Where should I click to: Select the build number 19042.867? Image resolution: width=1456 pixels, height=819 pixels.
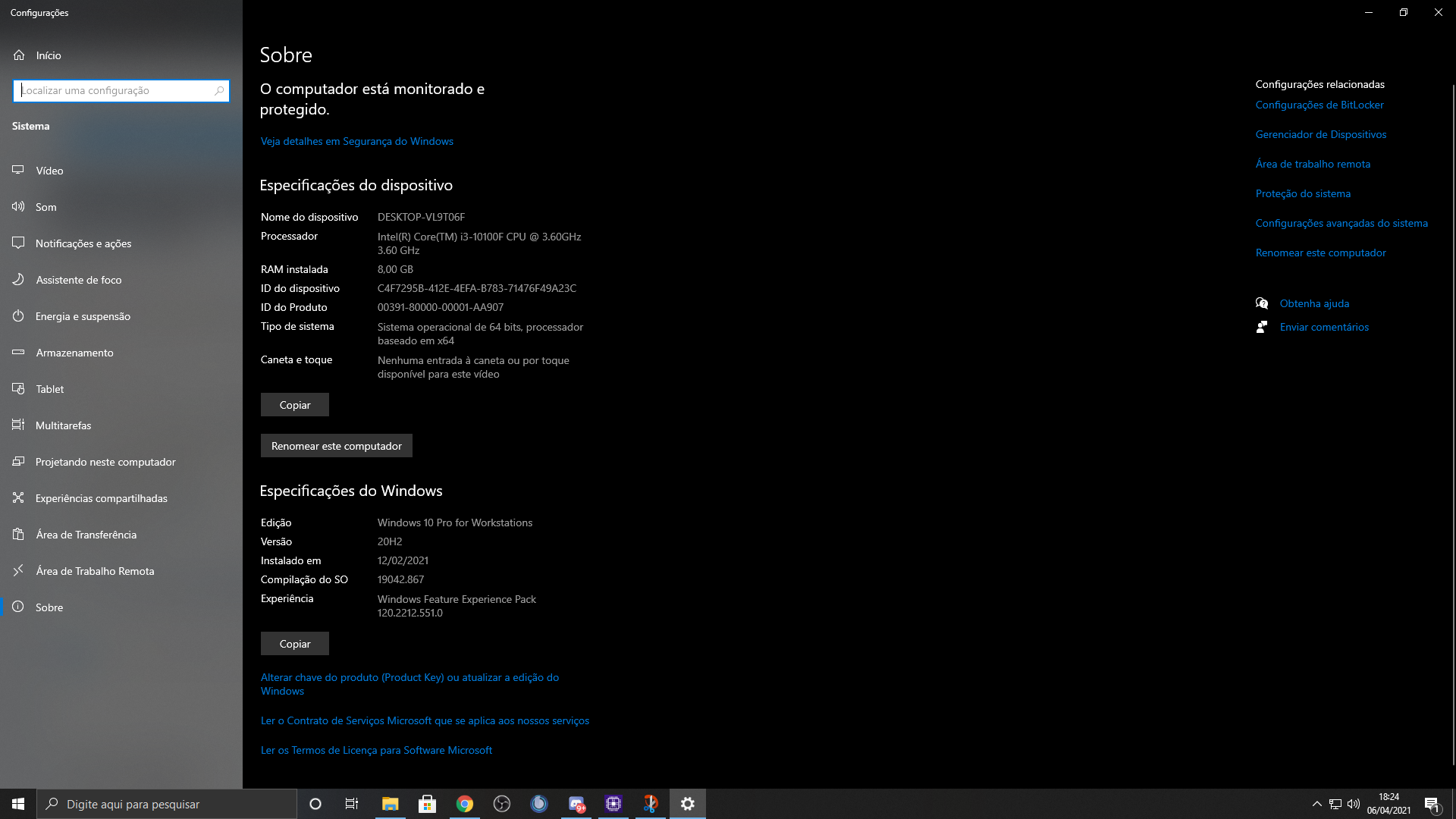400,580
